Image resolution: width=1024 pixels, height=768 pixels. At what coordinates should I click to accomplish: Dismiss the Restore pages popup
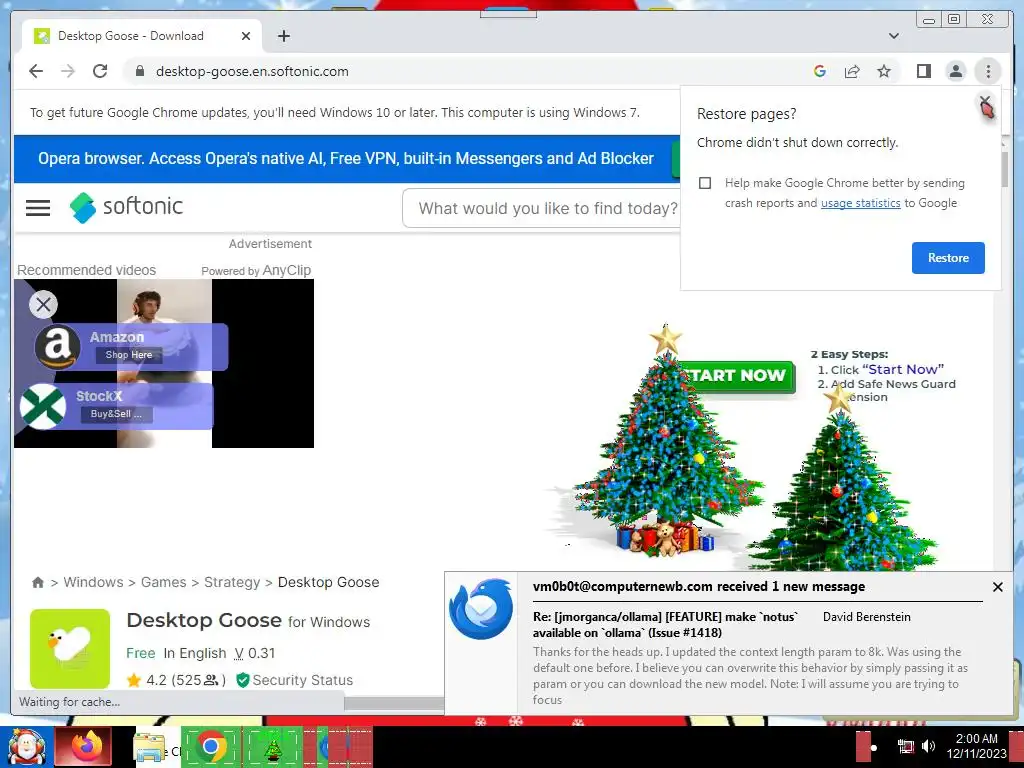[985, 103]
